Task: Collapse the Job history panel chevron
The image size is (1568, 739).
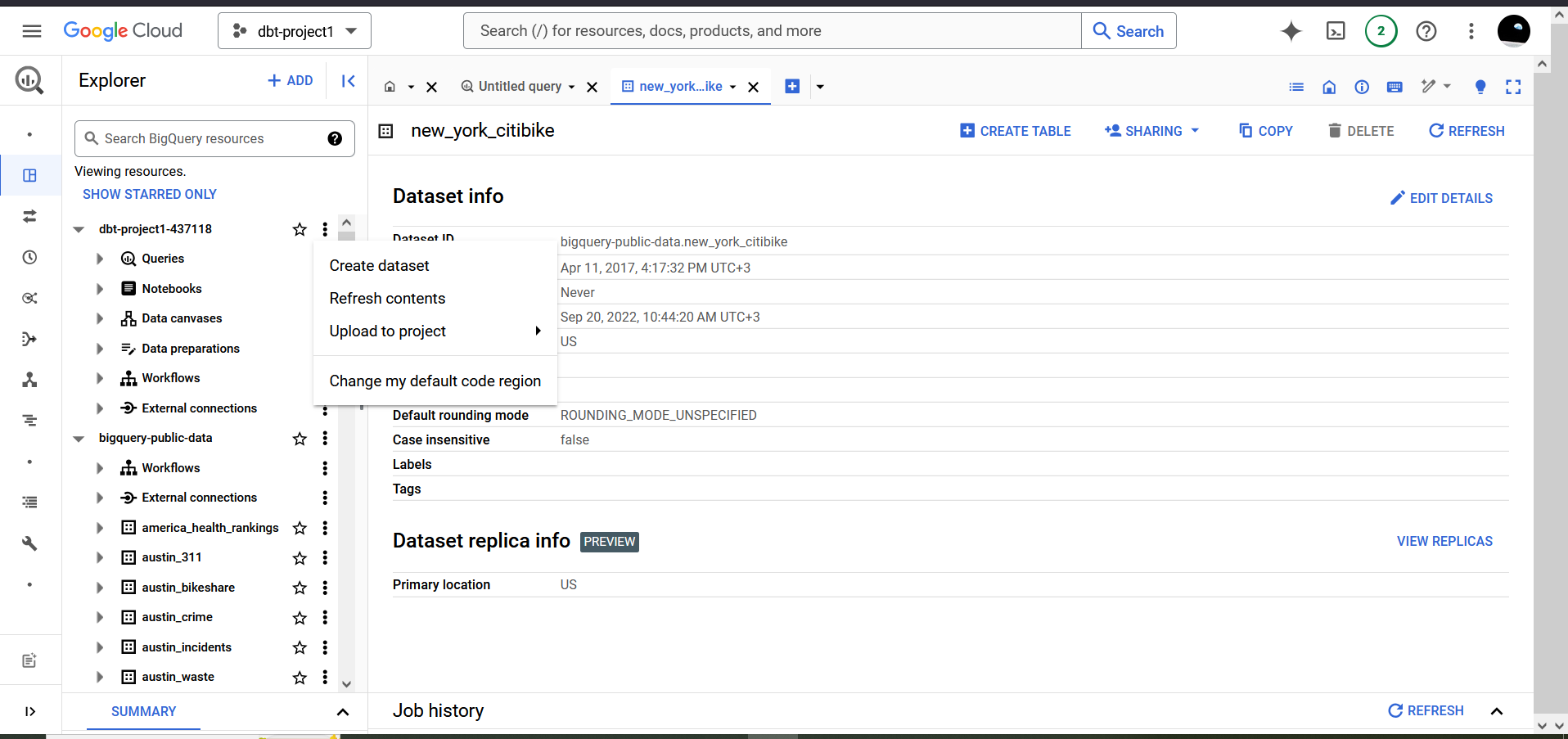Action: 1497,711
